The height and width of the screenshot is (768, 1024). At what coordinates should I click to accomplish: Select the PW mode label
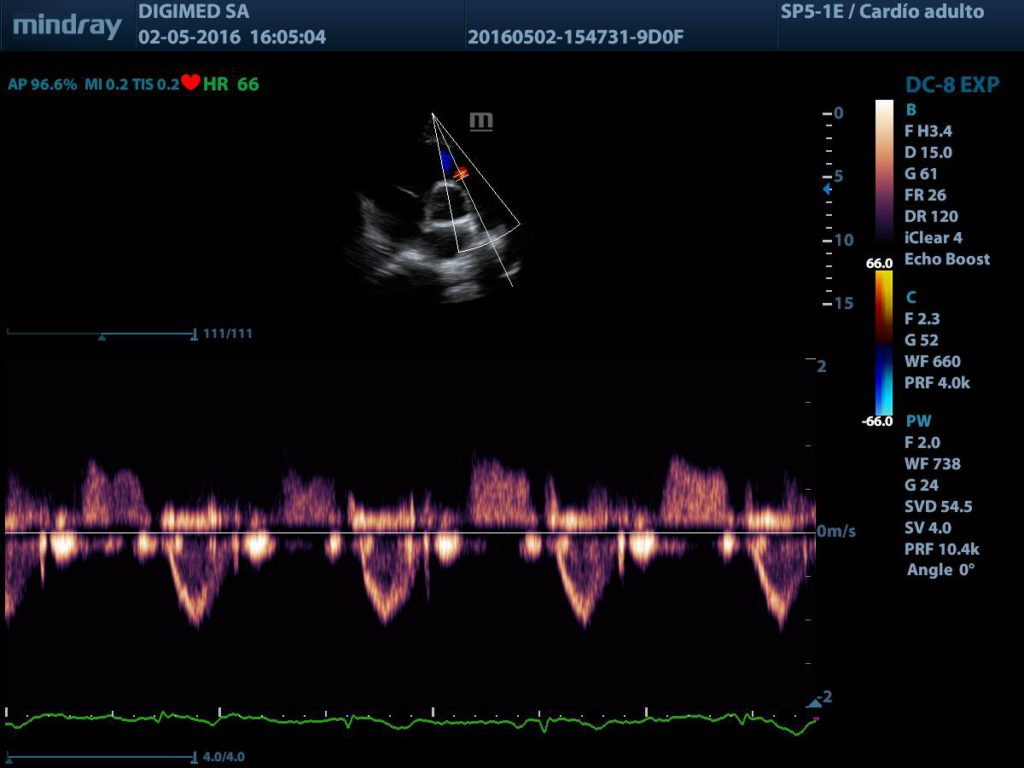click(x=917, y=421)
